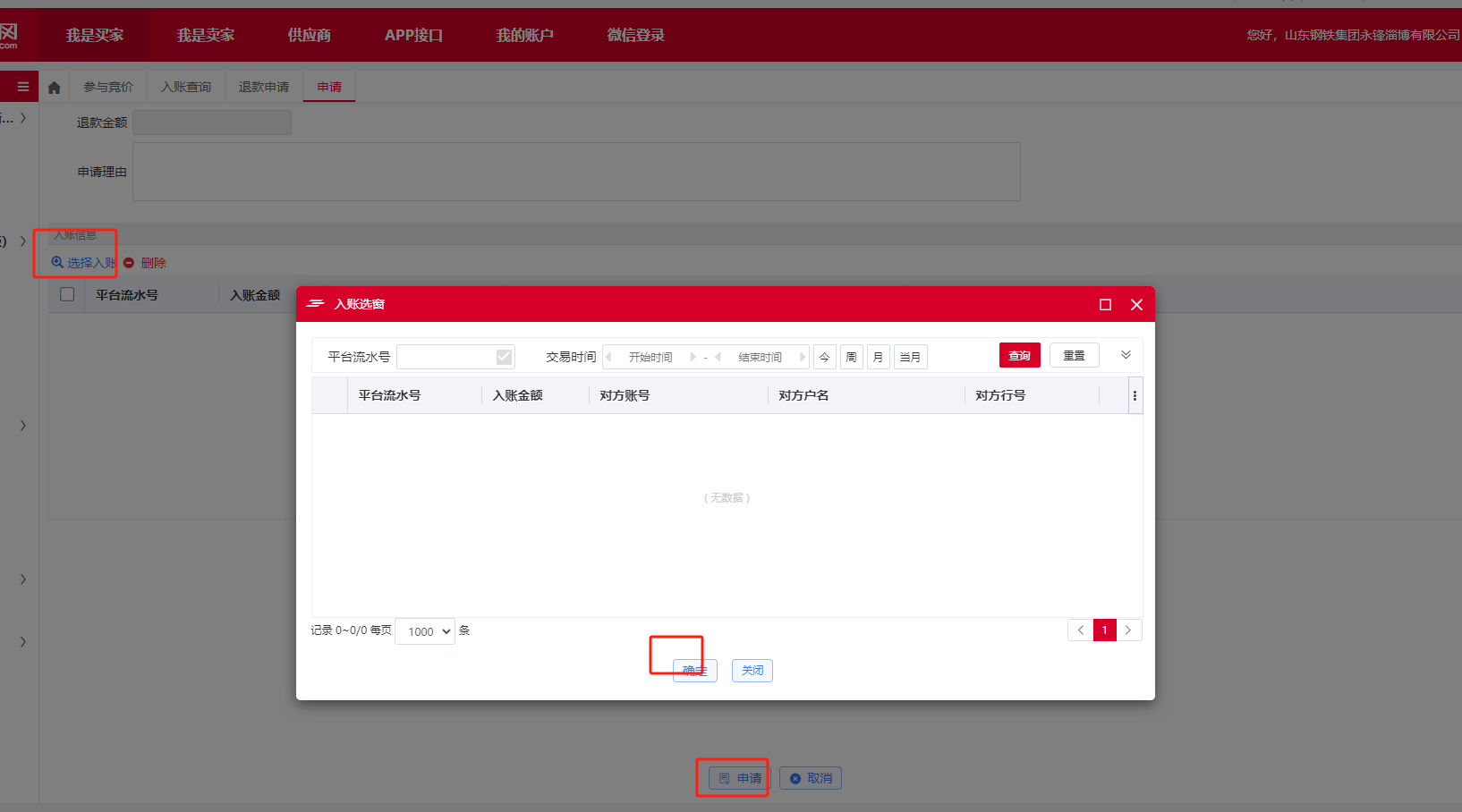This screenshot has height=812, width=1462.
Task: Click the home icon tab
Action: click(54, 88)
